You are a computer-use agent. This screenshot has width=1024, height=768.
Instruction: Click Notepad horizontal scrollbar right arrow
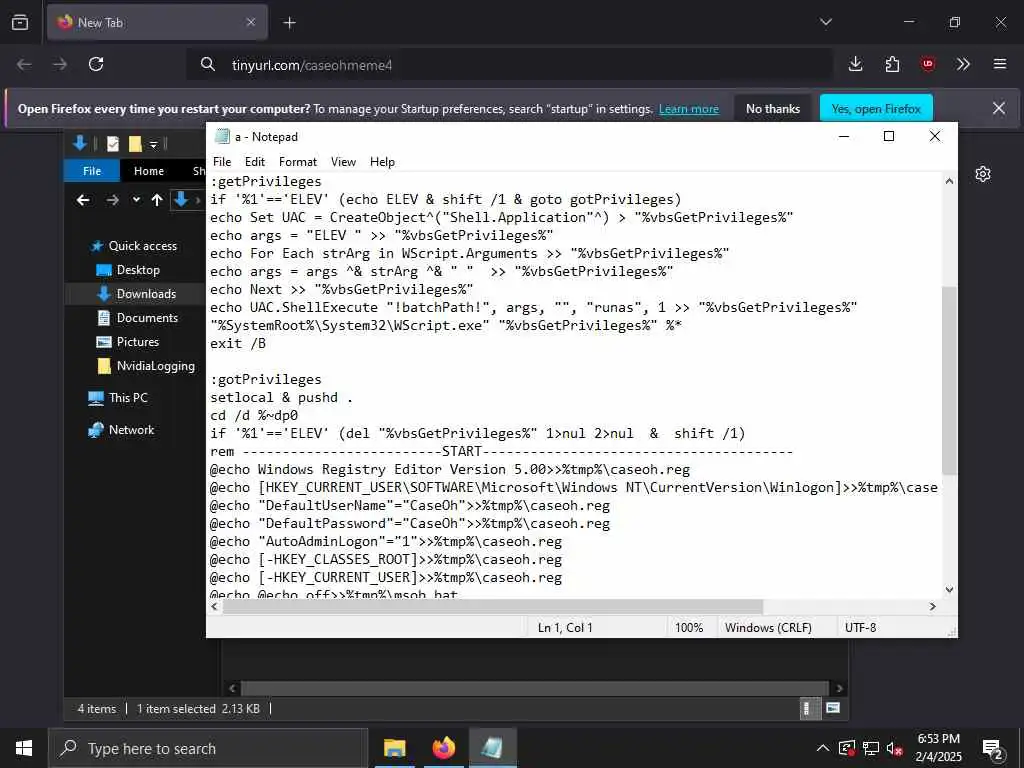(x=933, y=607)
